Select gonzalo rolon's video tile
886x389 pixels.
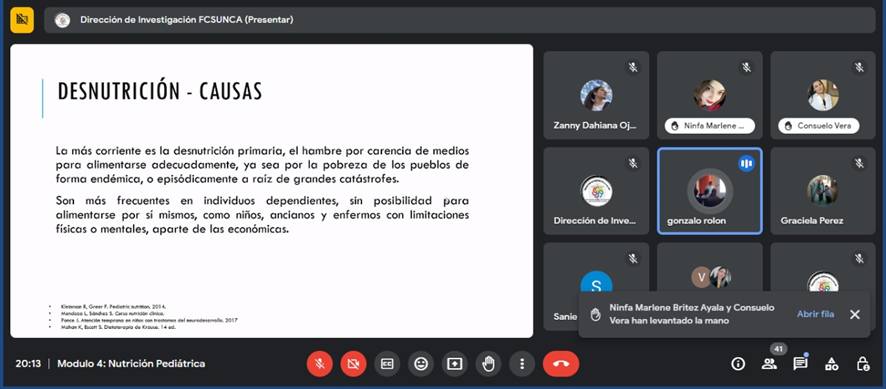click(710, 191)
